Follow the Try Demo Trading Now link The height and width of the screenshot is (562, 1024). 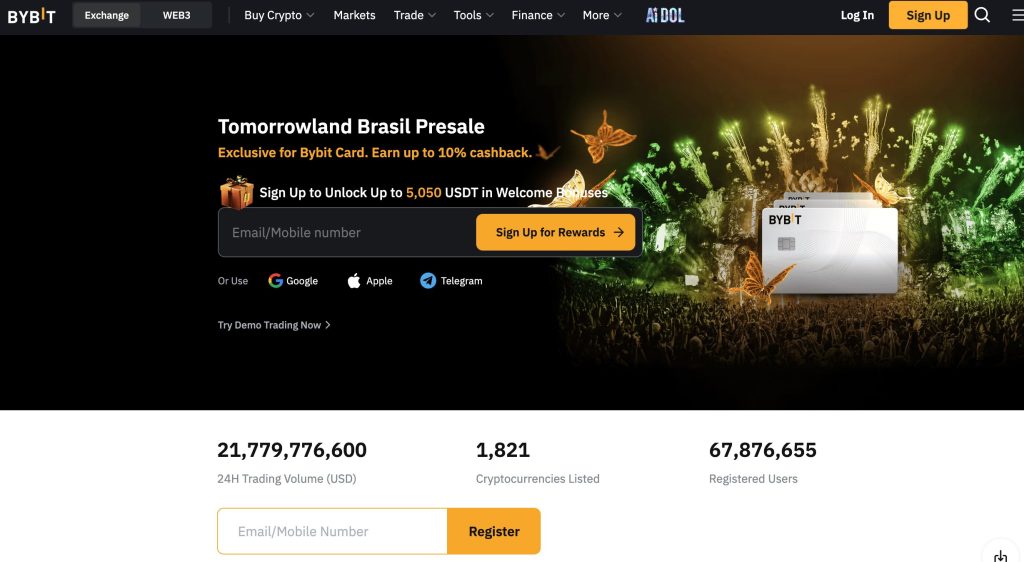[274, 325]
